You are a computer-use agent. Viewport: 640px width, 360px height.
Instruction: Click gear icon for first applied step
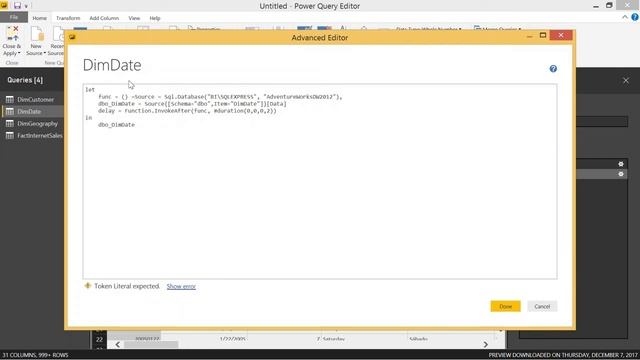621,164
